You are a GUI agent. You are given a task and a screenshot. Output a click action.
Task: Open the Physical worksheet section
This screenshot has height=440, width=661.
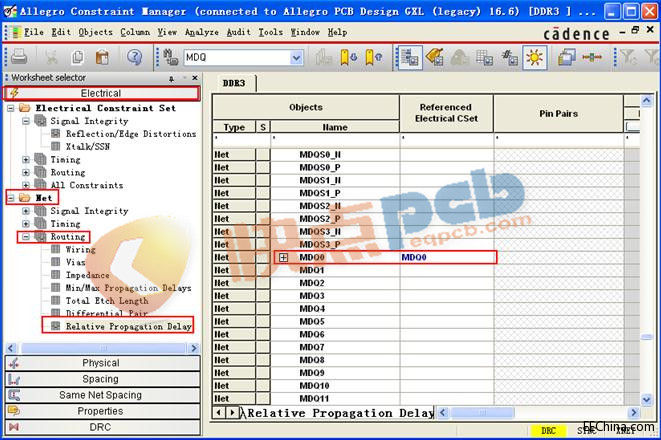tap(101, 363)
